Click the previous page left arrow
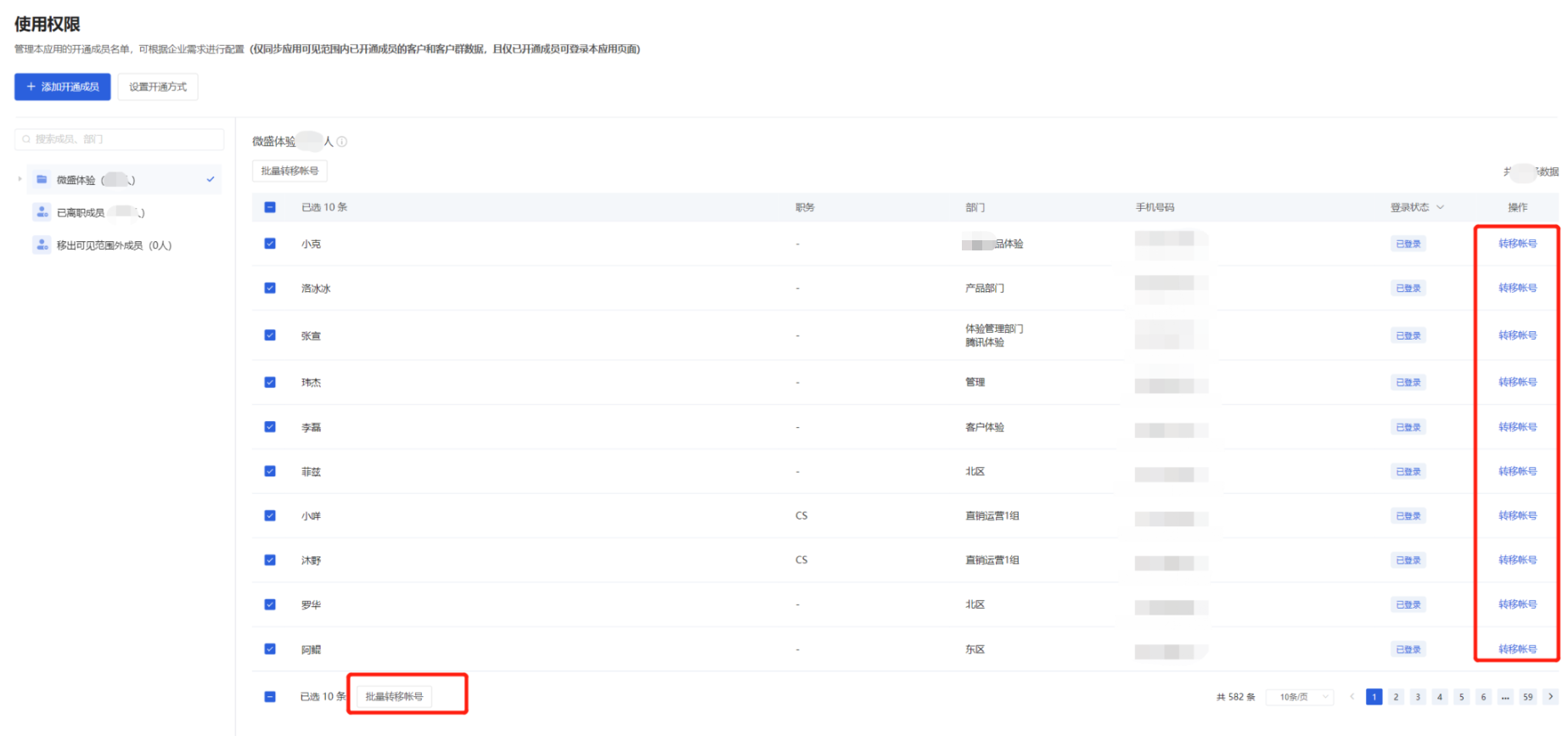1568x736 pixels. 1352,696
